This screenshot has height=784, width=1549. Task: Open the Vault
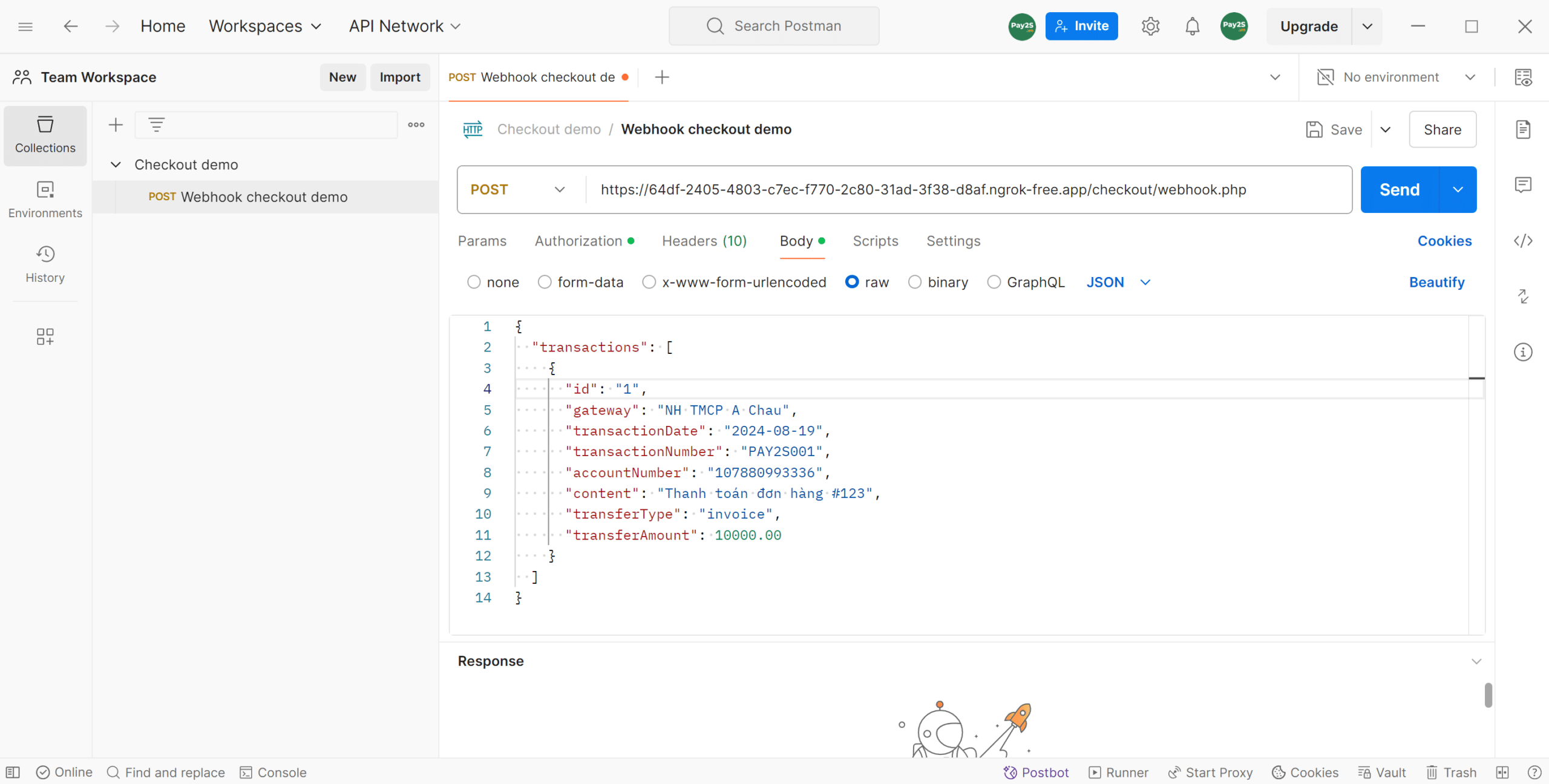[x=1381, y=773]
